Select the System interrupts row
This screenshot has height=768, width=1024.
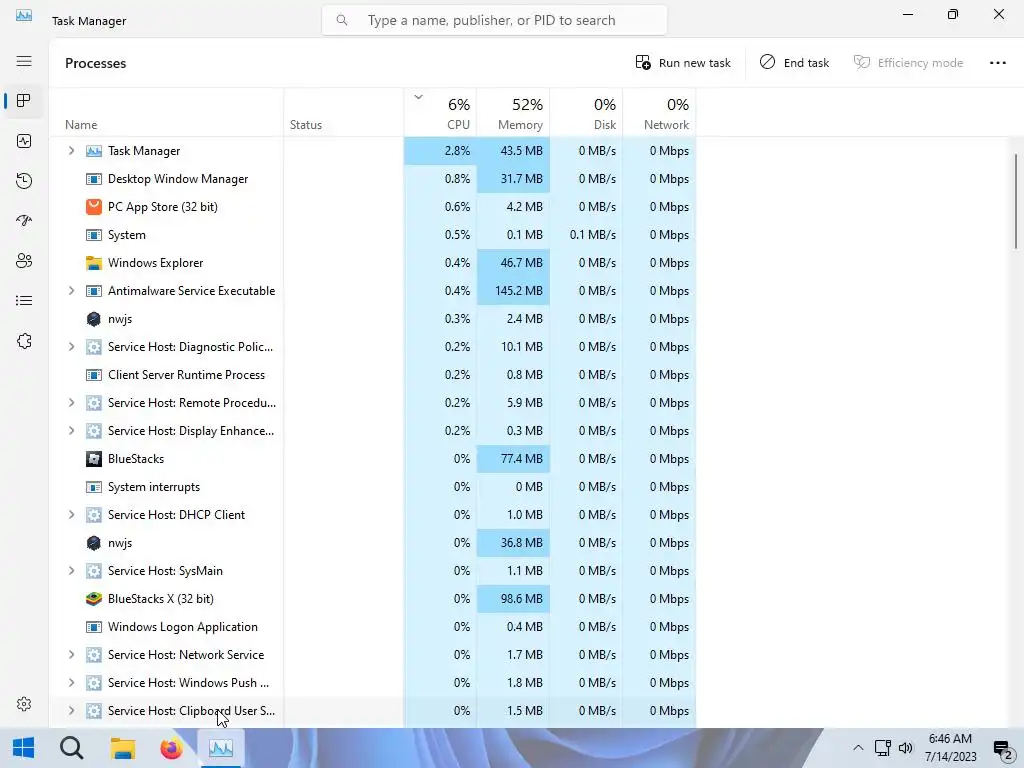[x=372, y=487]
